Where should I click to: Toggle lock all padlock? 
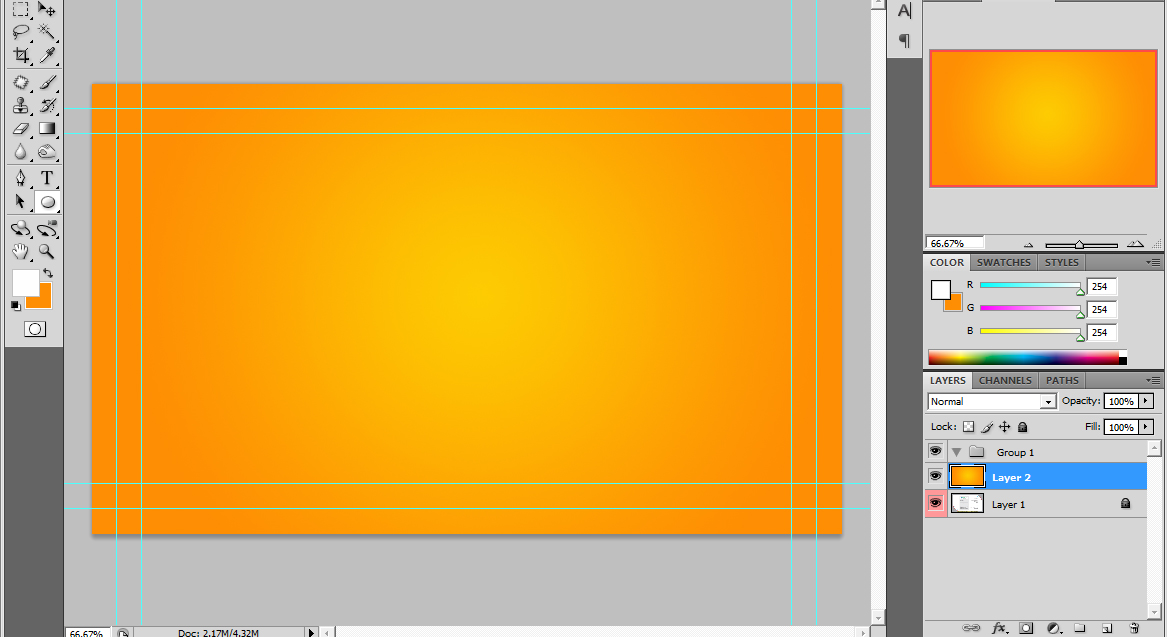[1023, 426]
